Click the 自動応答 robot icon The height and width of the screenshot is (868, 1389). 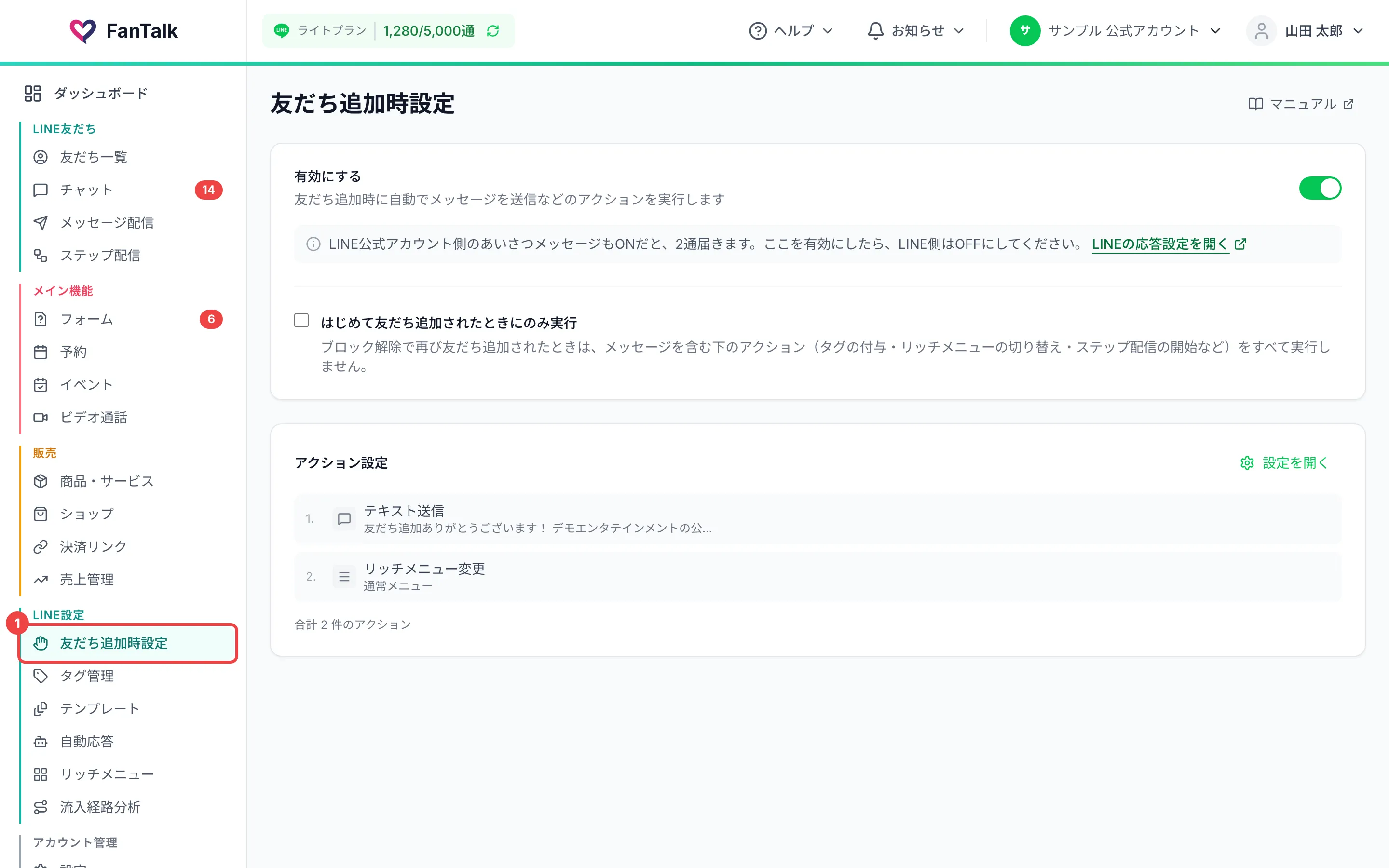(40, 742)
